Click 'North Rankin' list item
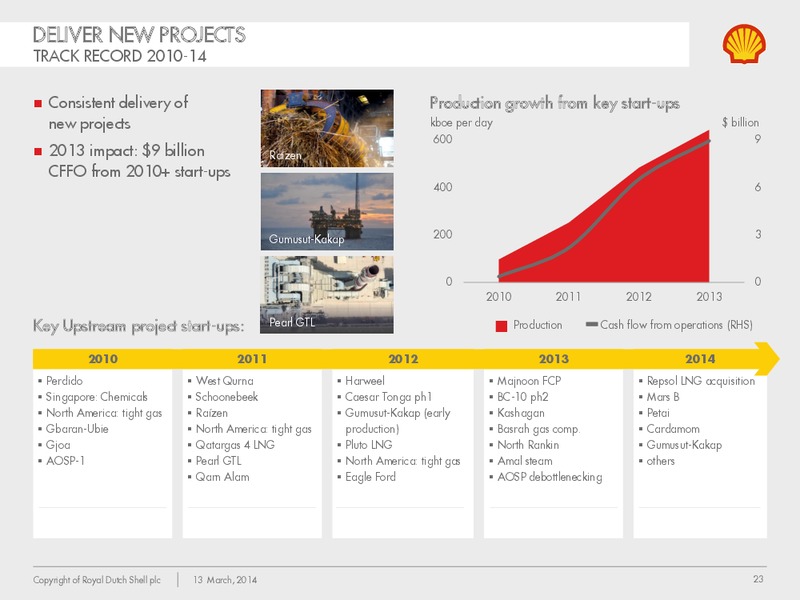Screen dimensions: 800x600 [528, 445]
